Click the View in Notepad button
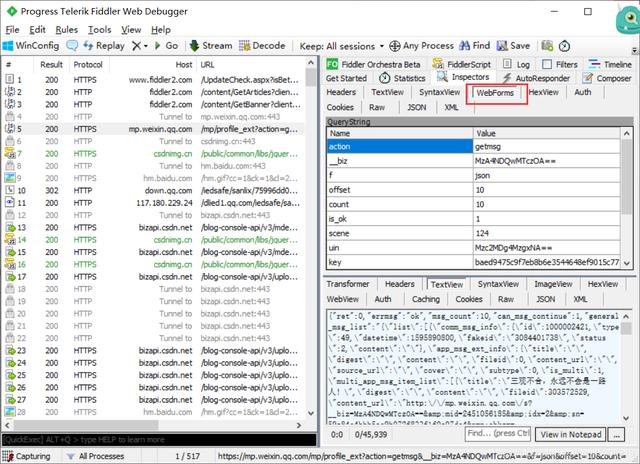Viewport: 640px width, 464px height. coord(571,435)
